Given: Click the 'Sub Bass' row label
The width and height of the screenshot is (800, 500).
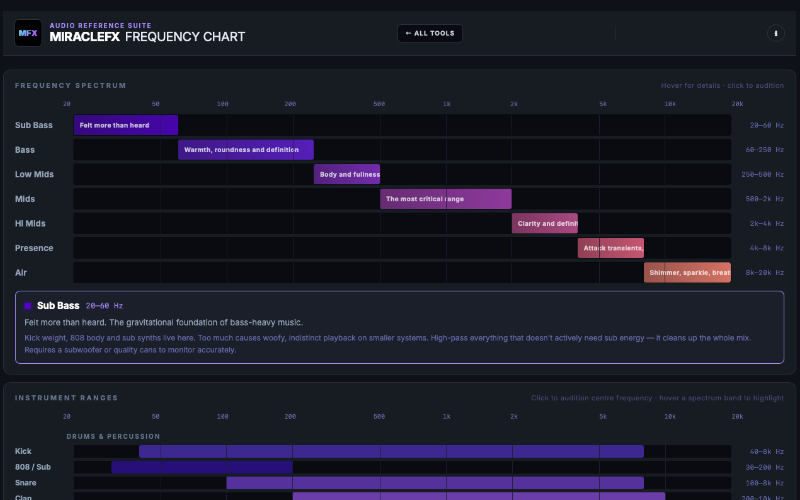Looking at the screenshot, I should pos(34,125).
